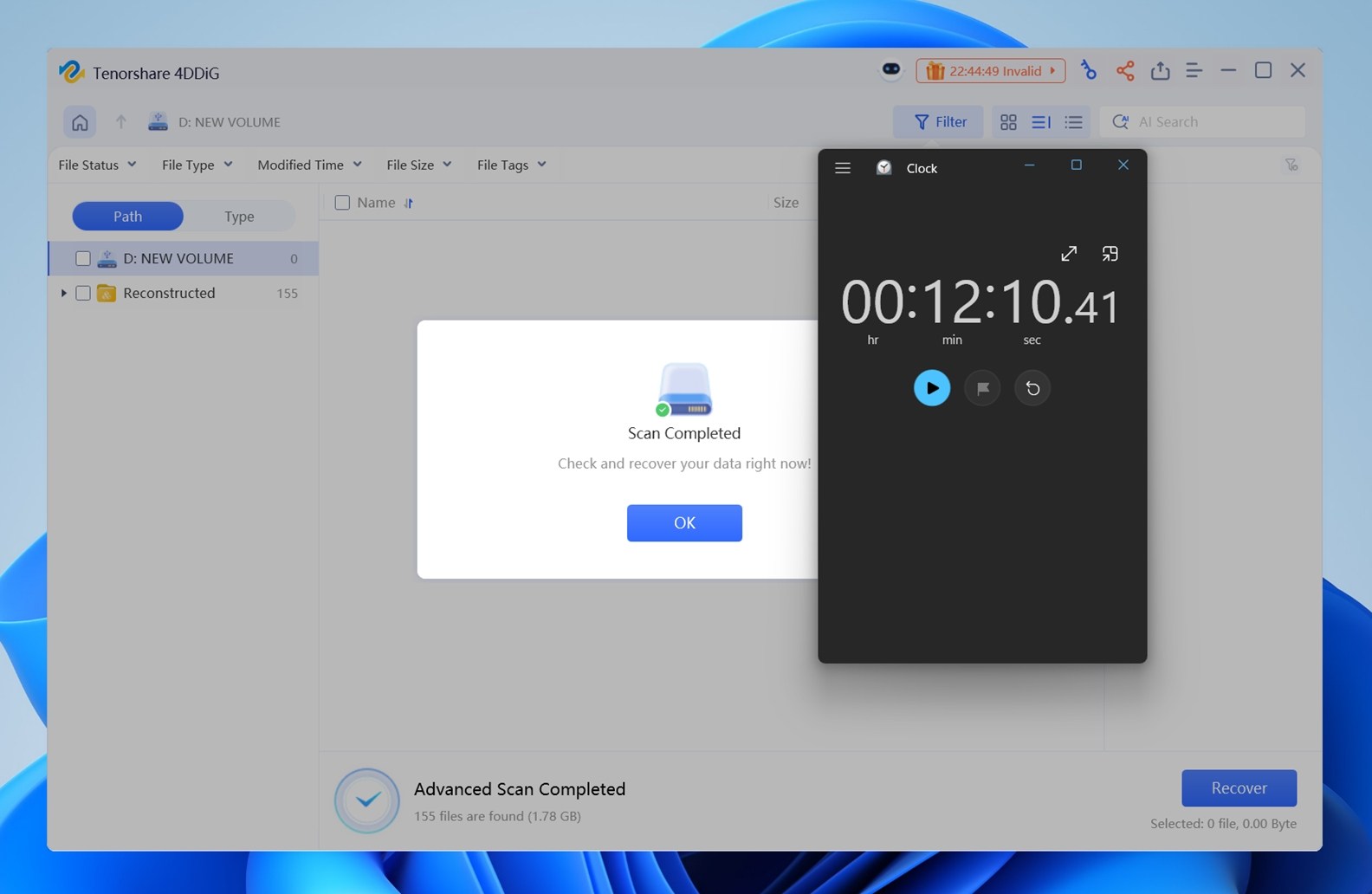Click the share icon in title bar

(1124, 71)
